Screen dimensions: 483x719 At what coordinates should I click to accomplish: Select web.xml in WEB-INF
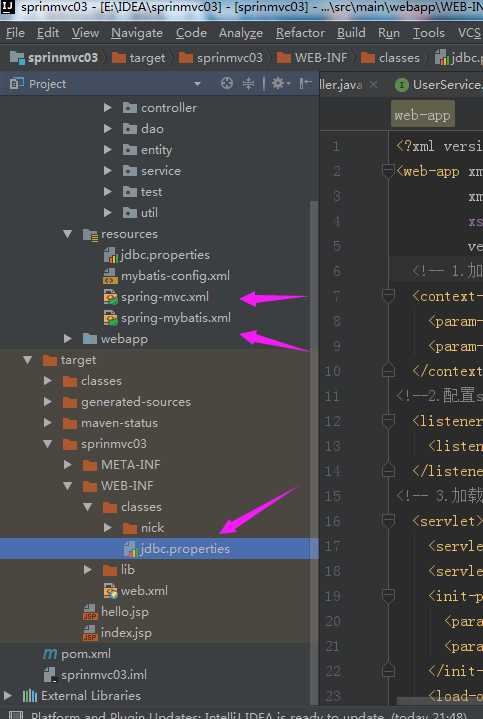click(136, 591)
